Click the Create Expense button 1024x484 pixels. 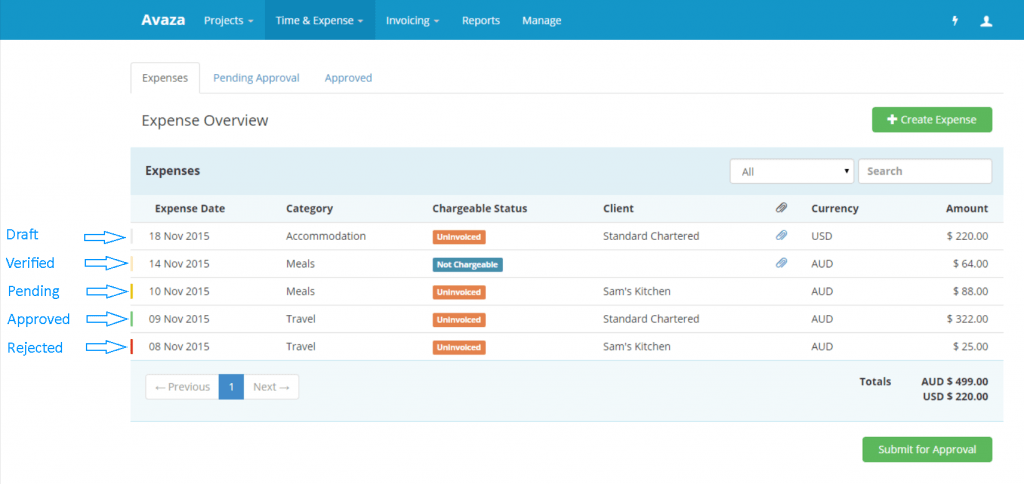pos(932,120)
